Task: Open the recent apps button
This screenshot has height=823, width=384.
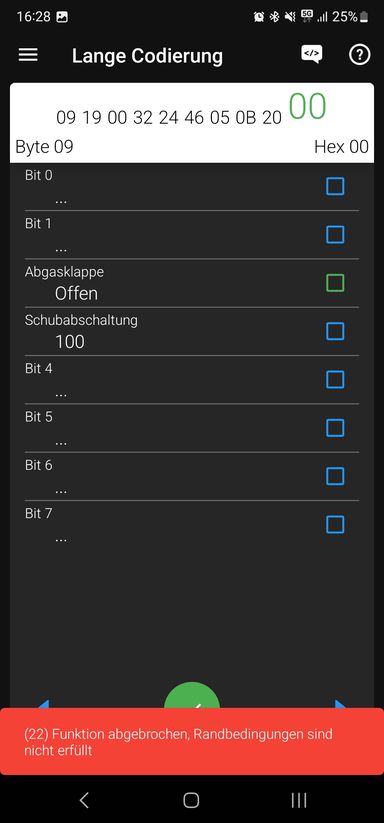Action: [299, 800]
